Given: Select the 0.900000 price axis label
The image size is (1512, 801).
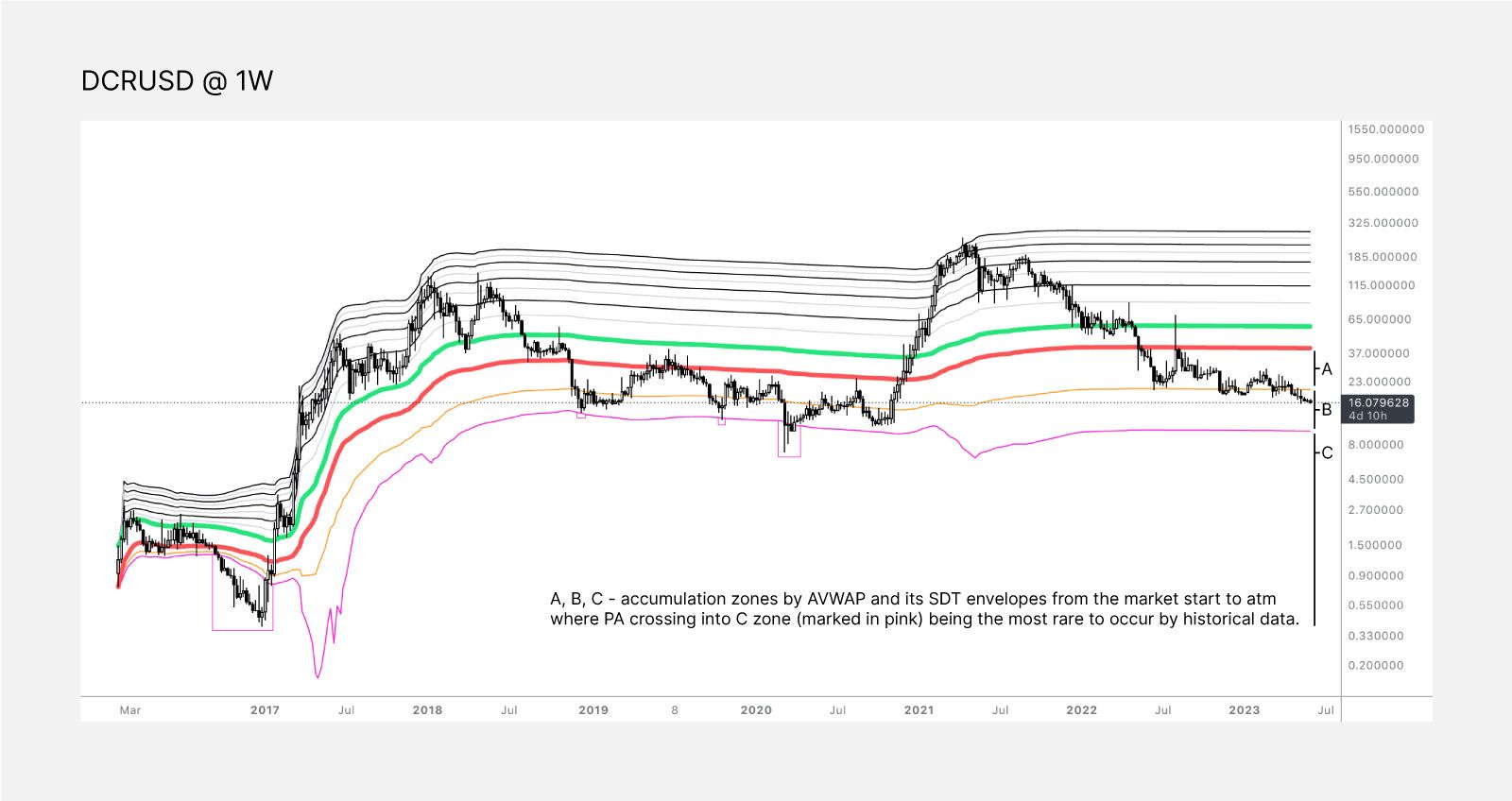Looking at the screenshot, I should coord(1376,575).
